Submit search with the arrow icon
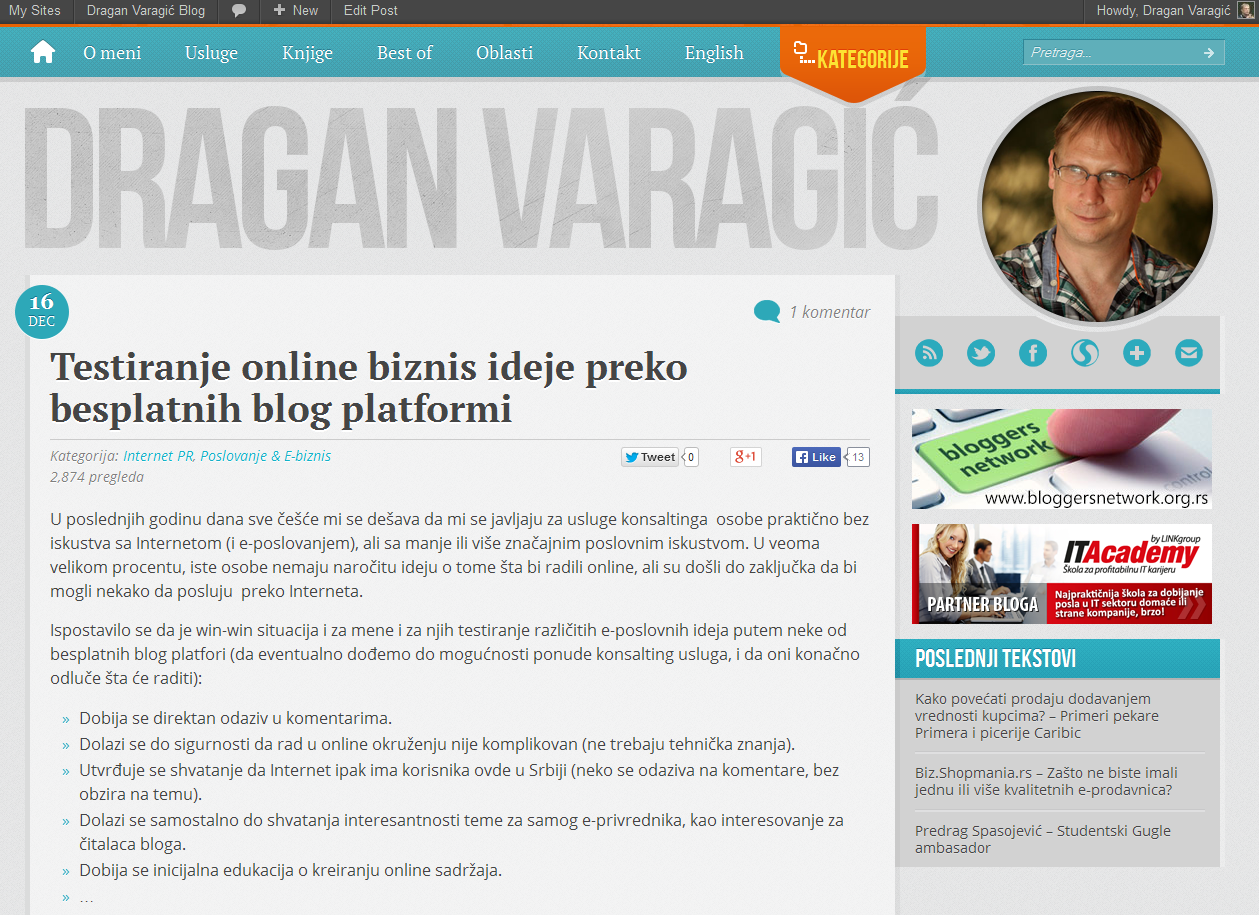Viewport: 1259px width, 915px height. [1209, 53]
